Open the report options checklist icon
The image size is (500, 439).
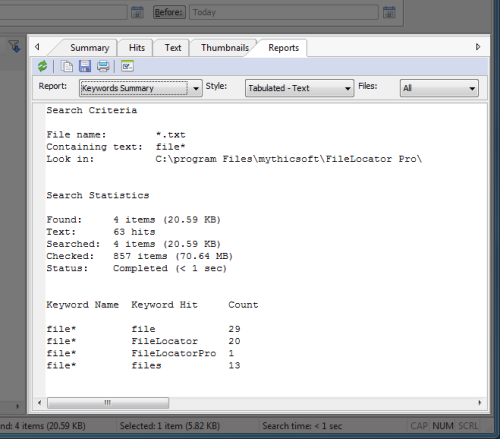coord(127,66)
